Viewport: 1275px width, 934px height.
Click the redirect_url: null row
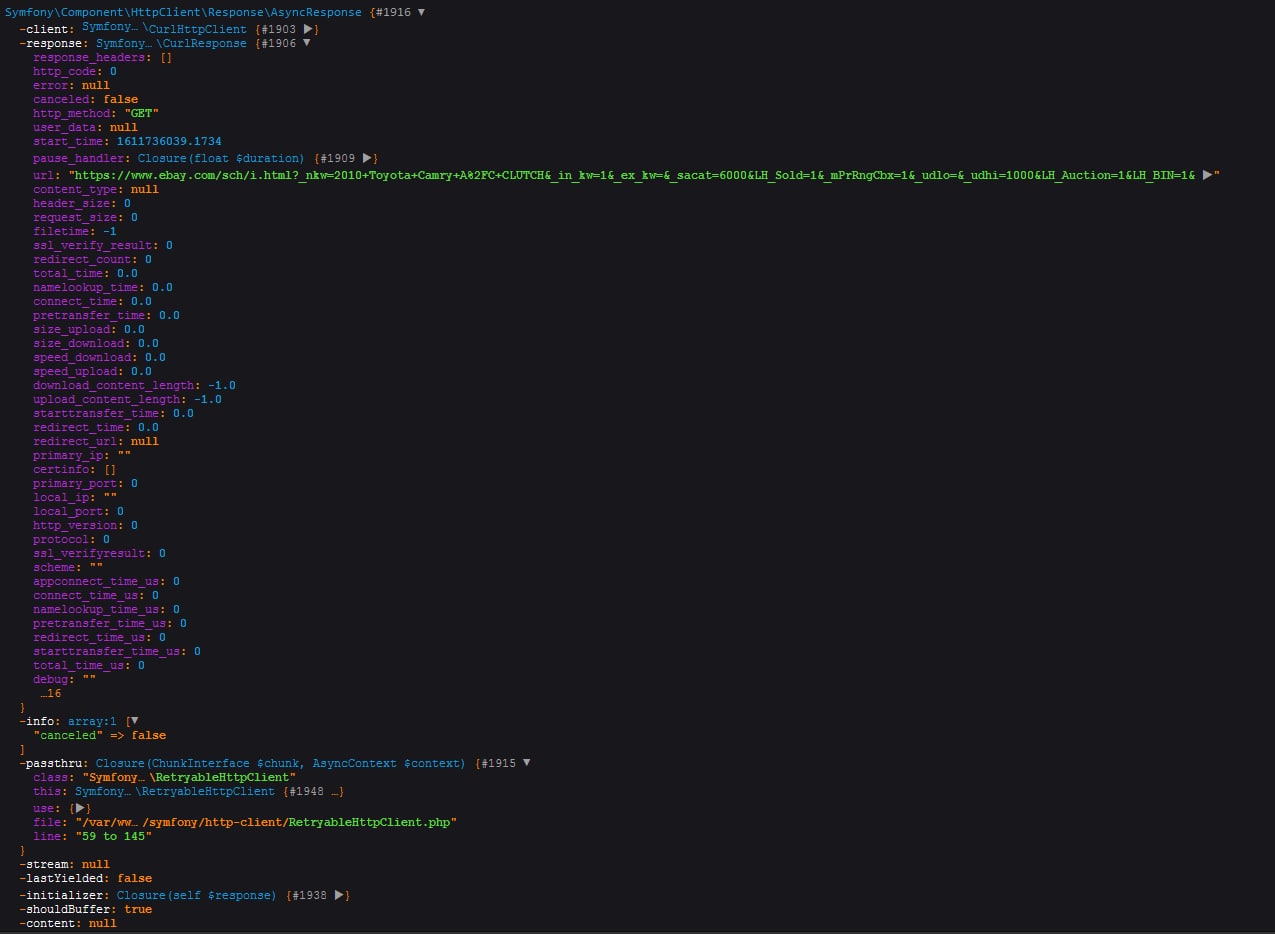point(96,441)
